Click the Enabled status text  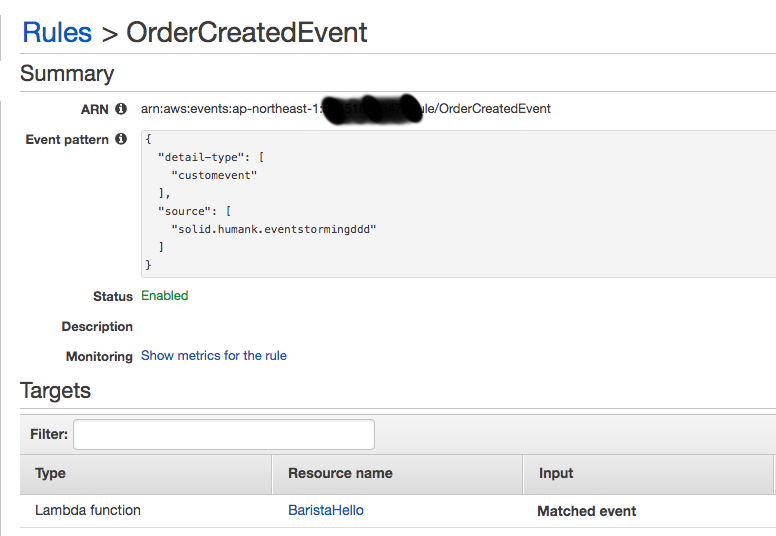(164, 296)
